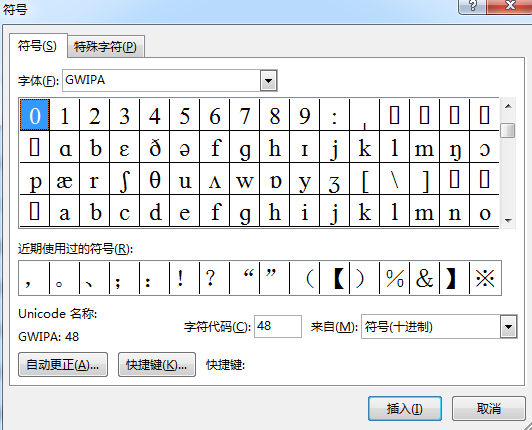Click the symbol grid scroll-down arrow
The width and height of the screenshot is (532, 430).
(508, 221)
